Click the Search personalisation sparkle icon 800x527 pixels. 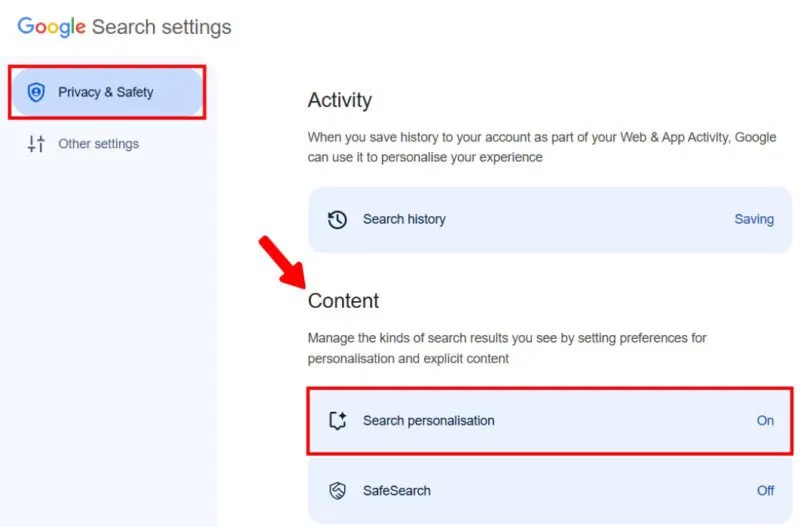click(338, 421)
